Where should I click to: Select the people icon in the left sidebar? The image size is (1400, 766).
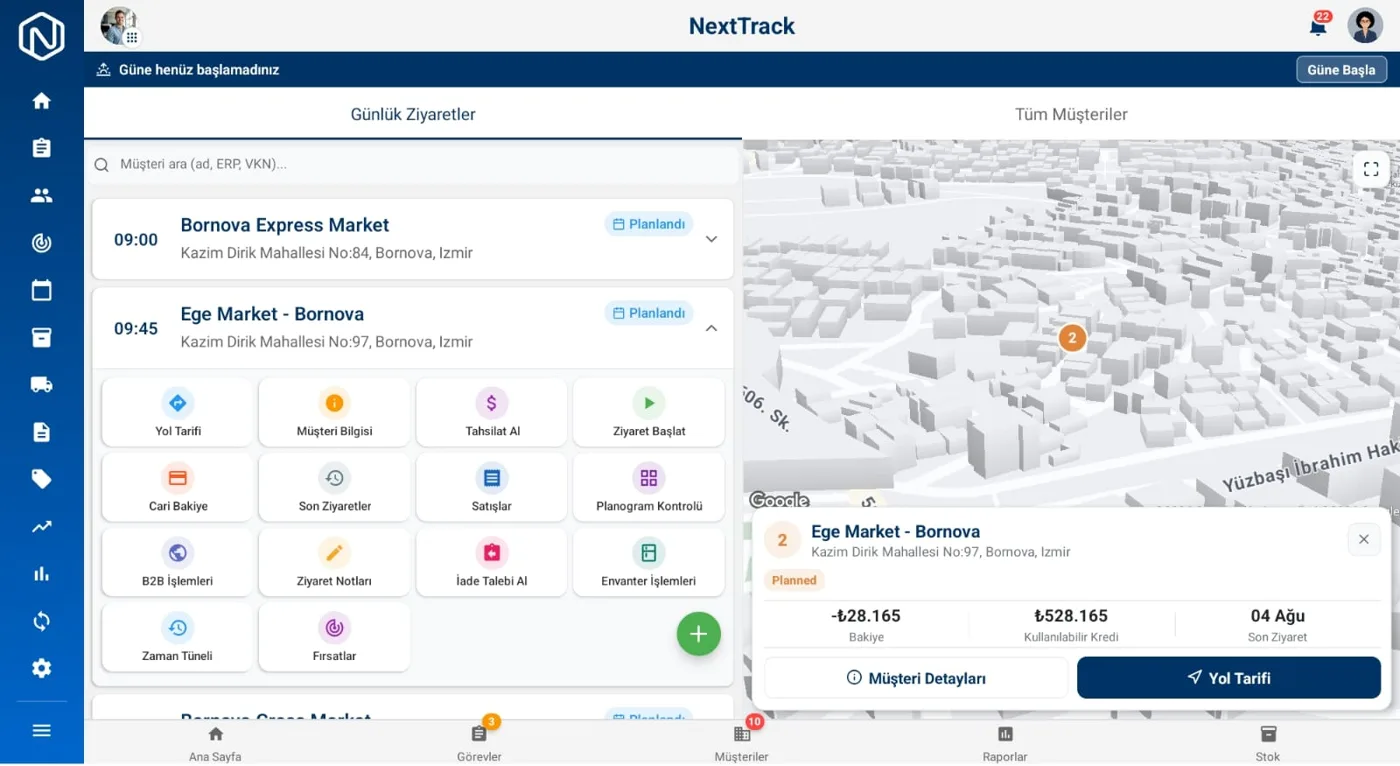tap(41, 196)
